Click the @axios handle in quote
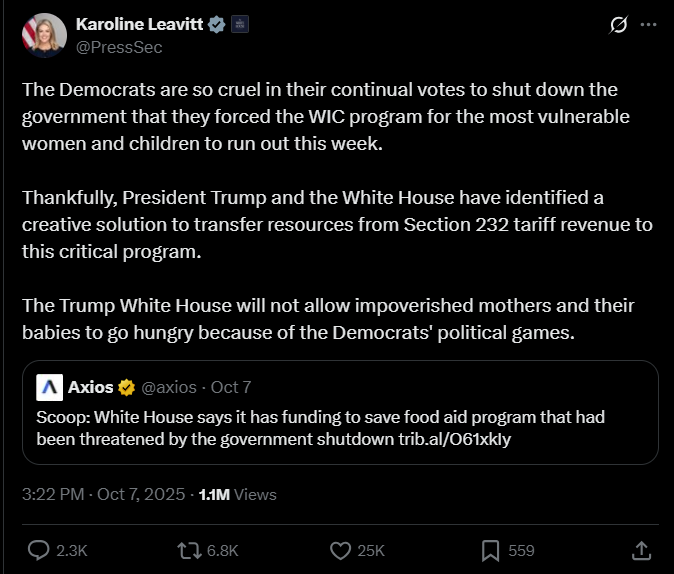 (x=170, y=387)
